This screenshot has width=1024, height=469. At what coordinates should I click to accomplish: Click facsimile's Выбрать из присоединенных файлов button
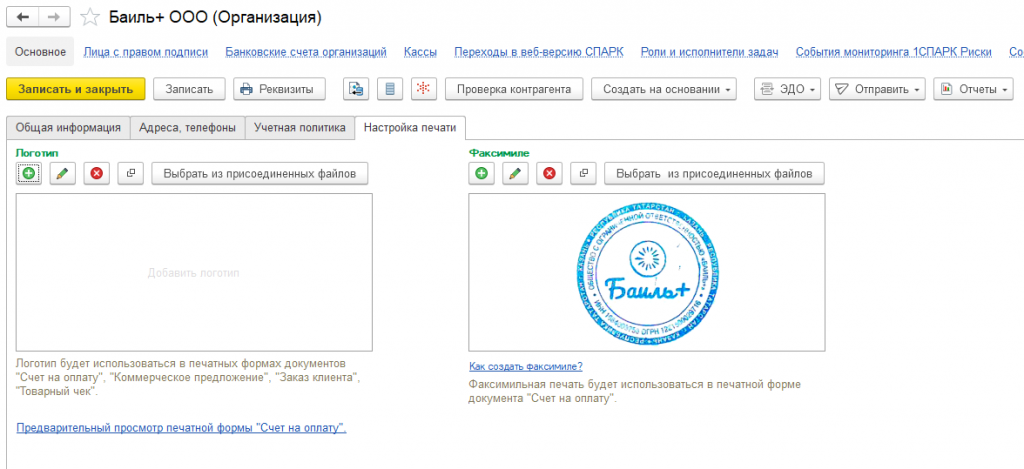click(714, 174)
